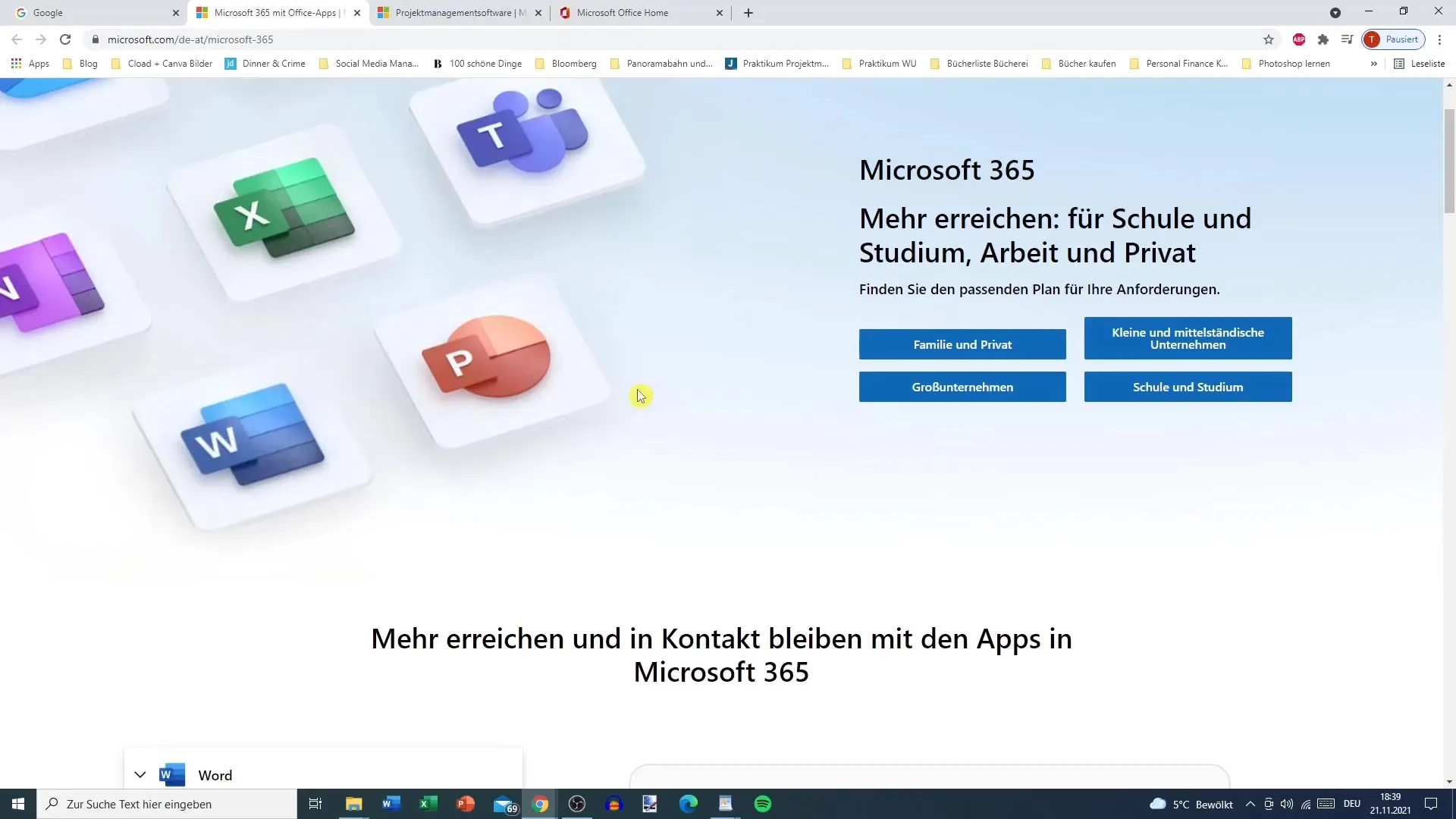Click the Pausiert profile button

(x=1394, y=39)
